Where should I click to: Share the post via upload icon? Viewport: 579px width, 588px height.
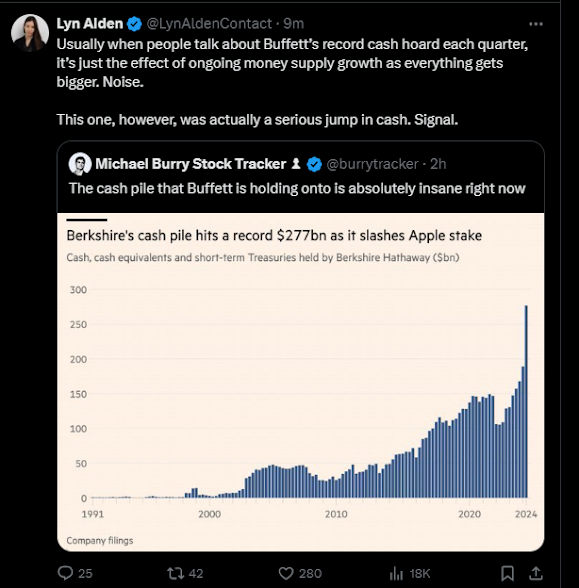tap(536, 573)
